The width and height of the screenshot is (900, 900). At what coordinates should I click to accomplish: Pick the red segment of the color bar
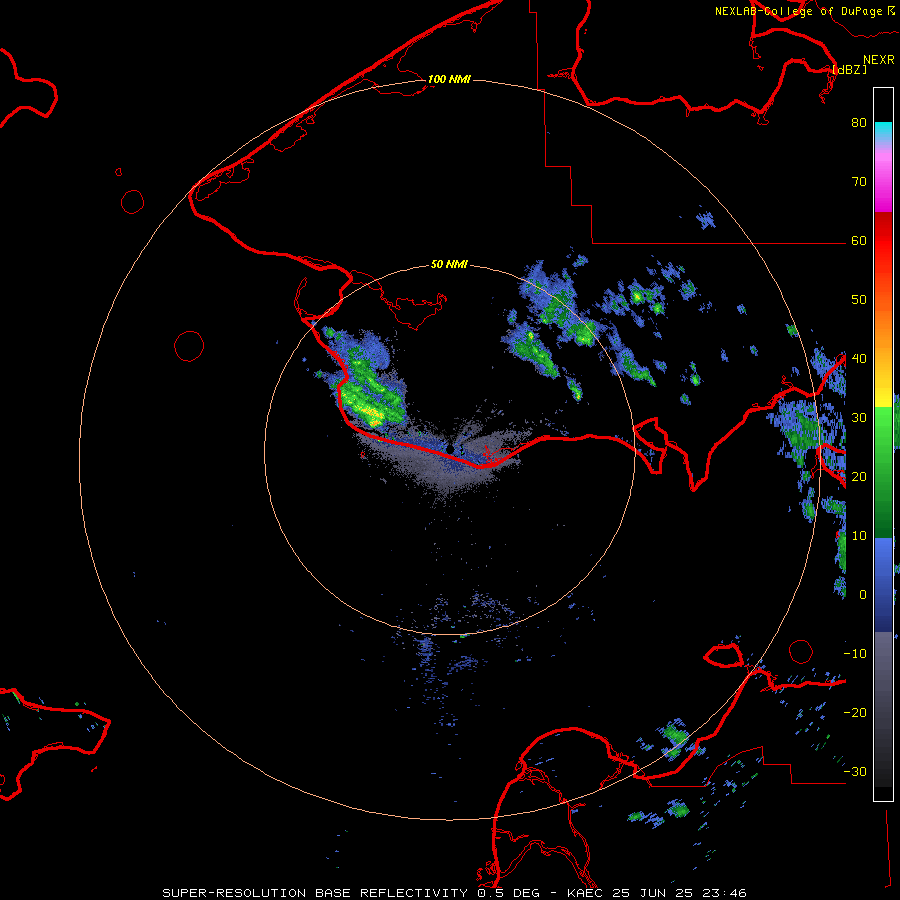click(883, 241)
